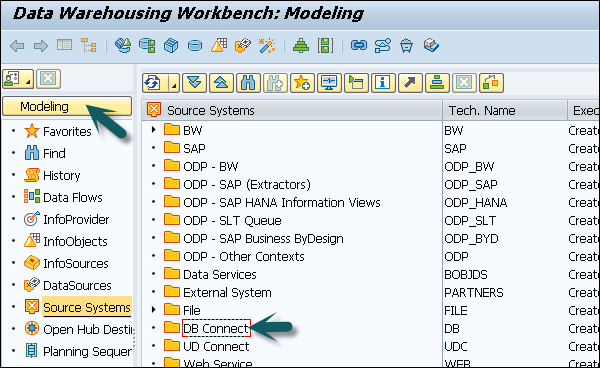The image size is (600, 368).
Task: Click the ODP_HANA technical name cell
Action: coord(476,202)
